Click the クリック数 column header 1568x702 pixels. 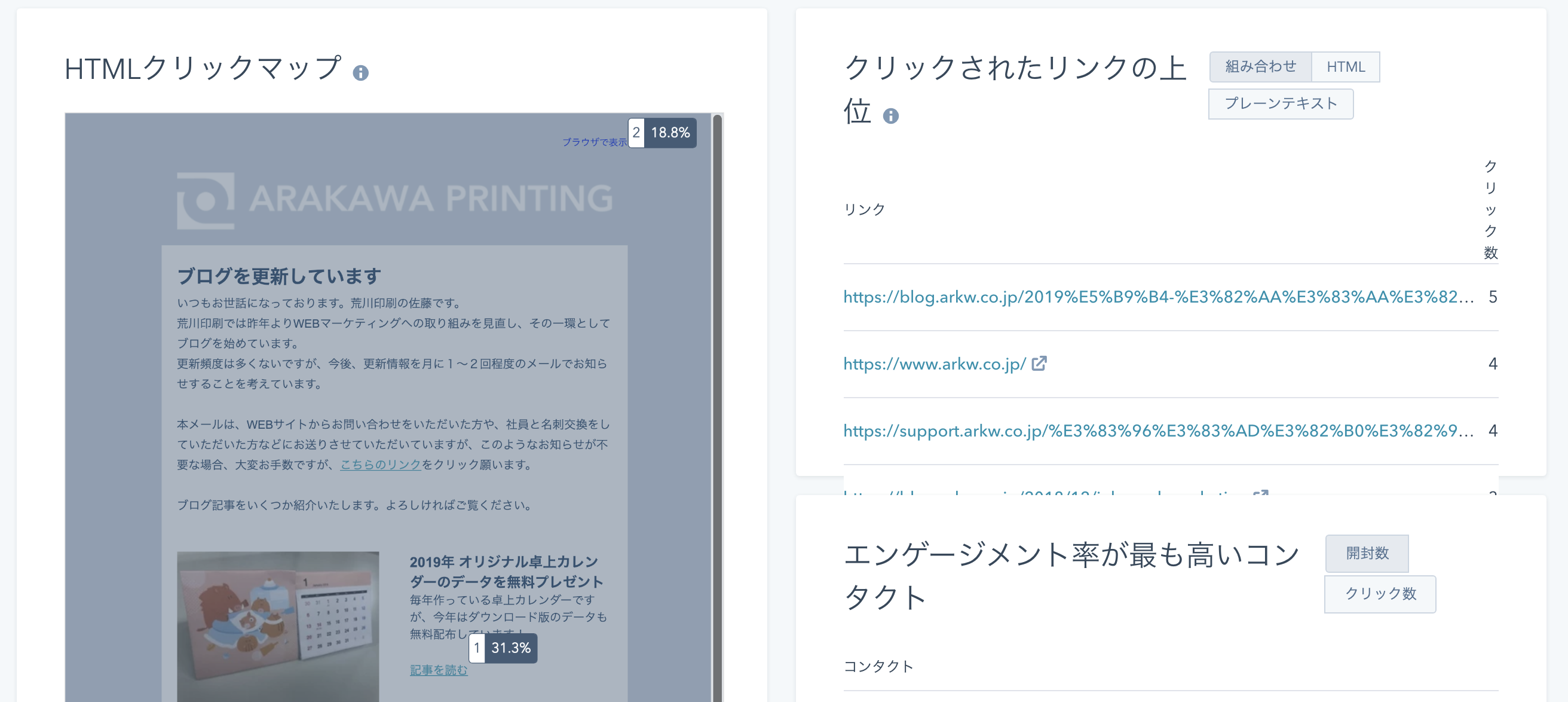tap(1490, 209)
